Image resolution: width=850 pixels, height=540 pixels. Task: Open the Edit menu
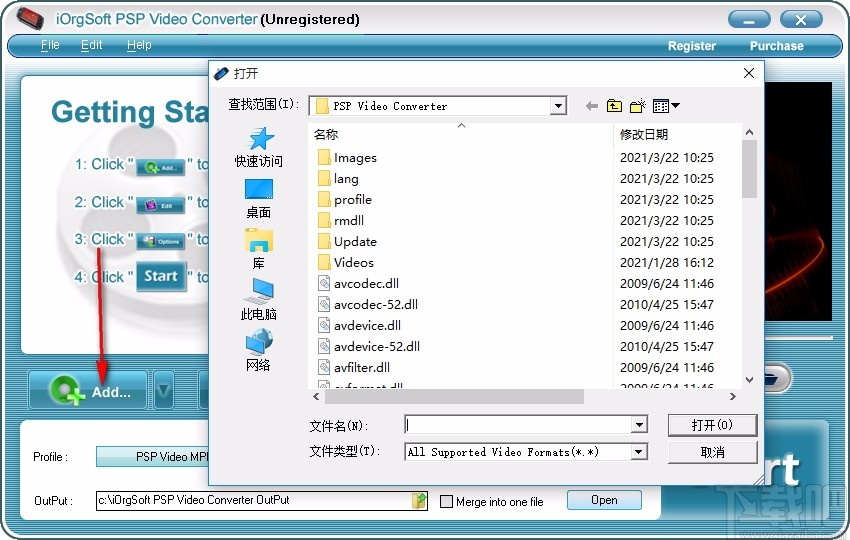tap(91, 45)
